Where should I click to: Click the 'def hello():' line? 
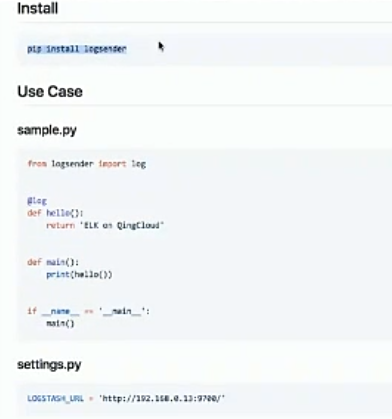(x=55, y=213)
